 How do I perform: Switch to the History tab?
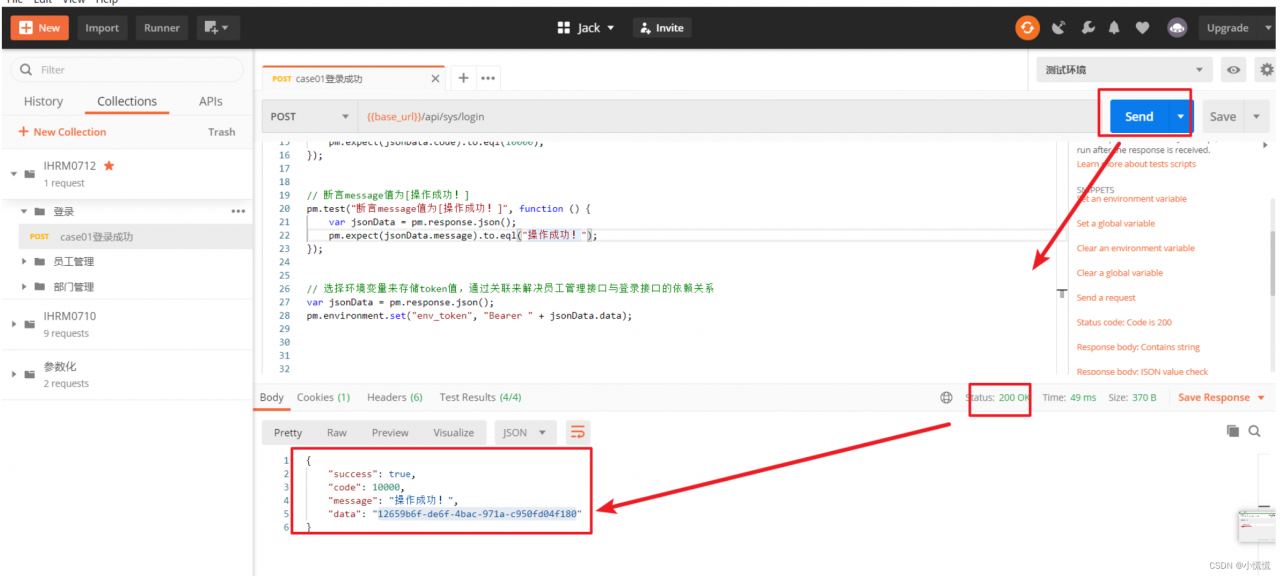click(43, 101)
